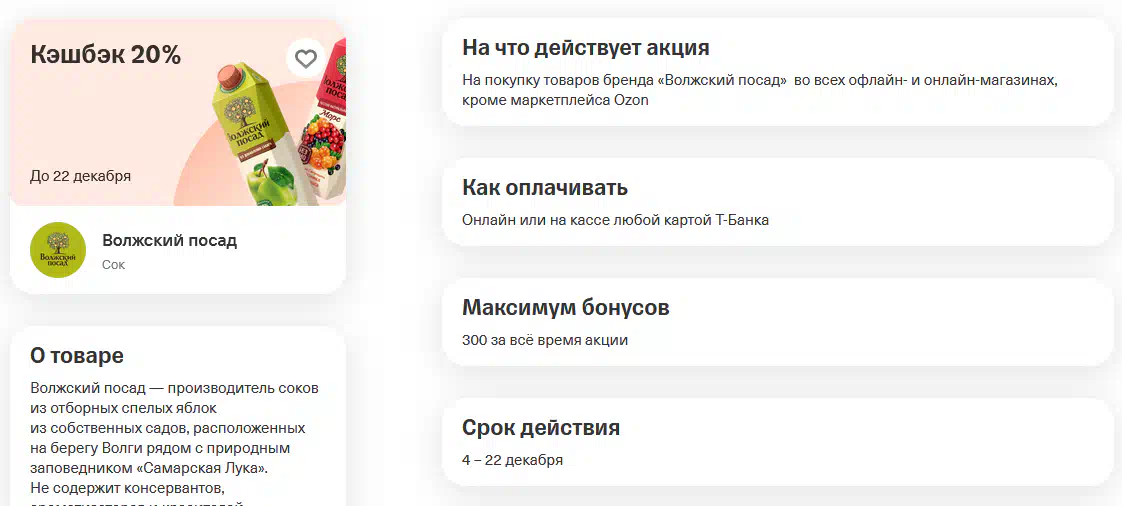This screenshot has width=1122, height=506.
Task: Click the 4 – 22 декабря period text
Action: [512, 460]
